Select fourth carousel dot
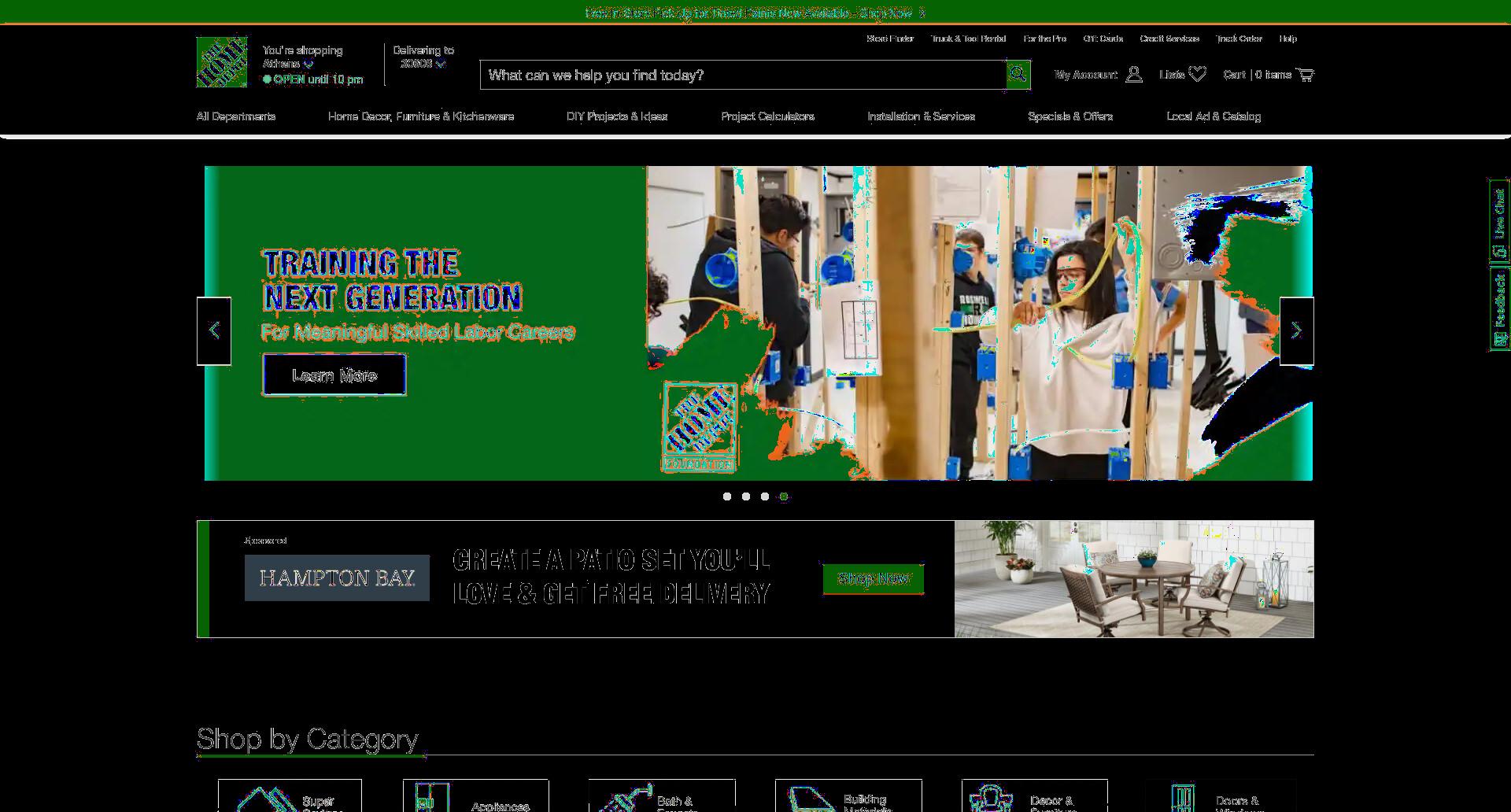Screen dimensions: 1511x812 [x=784, y=496]
